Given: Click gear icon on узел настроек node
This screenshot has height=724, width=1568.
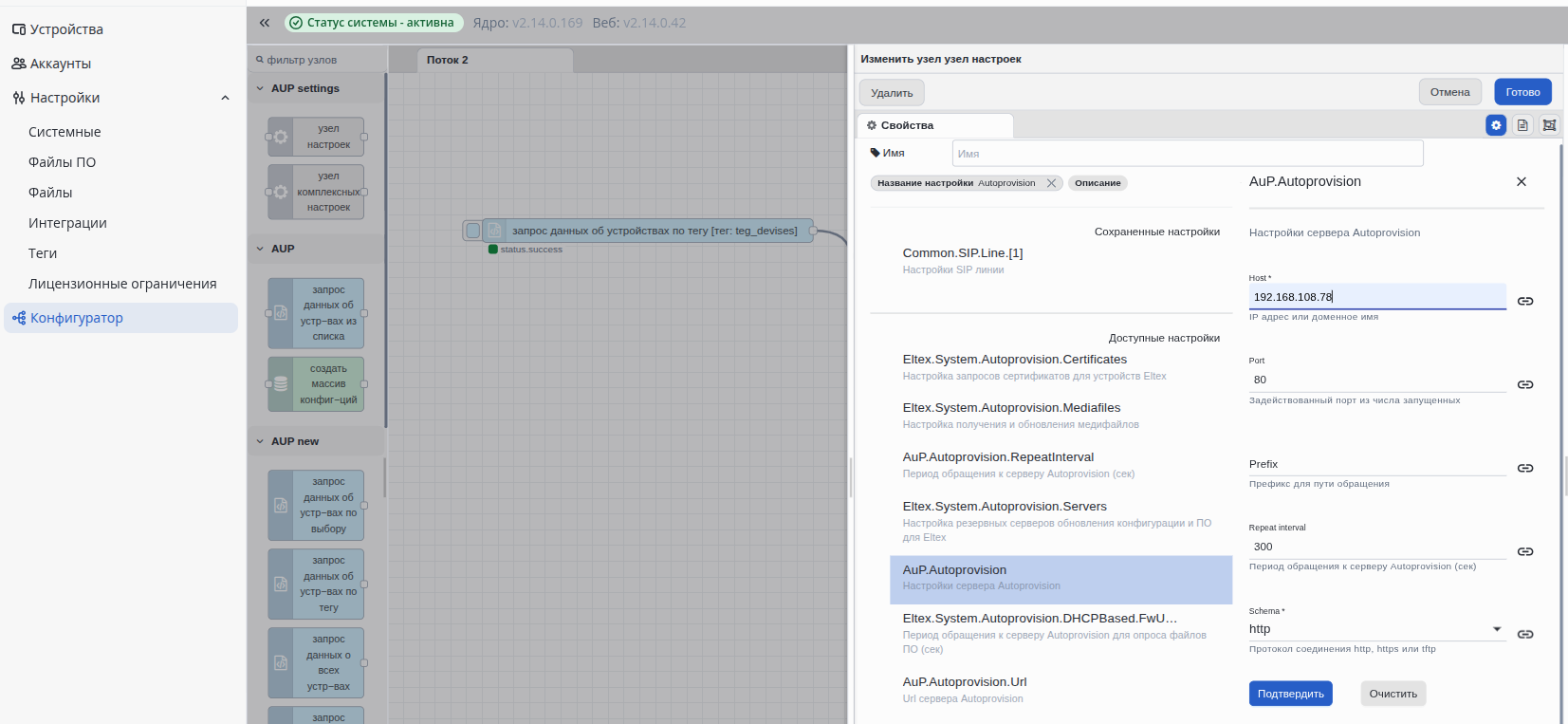Looking at the screenshot, I should (281, 137).
